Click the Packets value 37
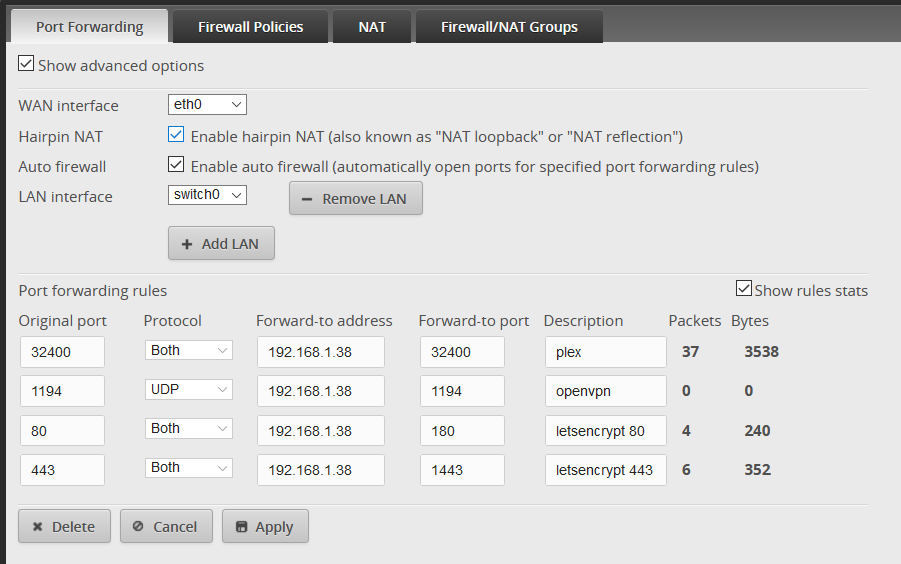The image size is (901, 564). [690, 351]
